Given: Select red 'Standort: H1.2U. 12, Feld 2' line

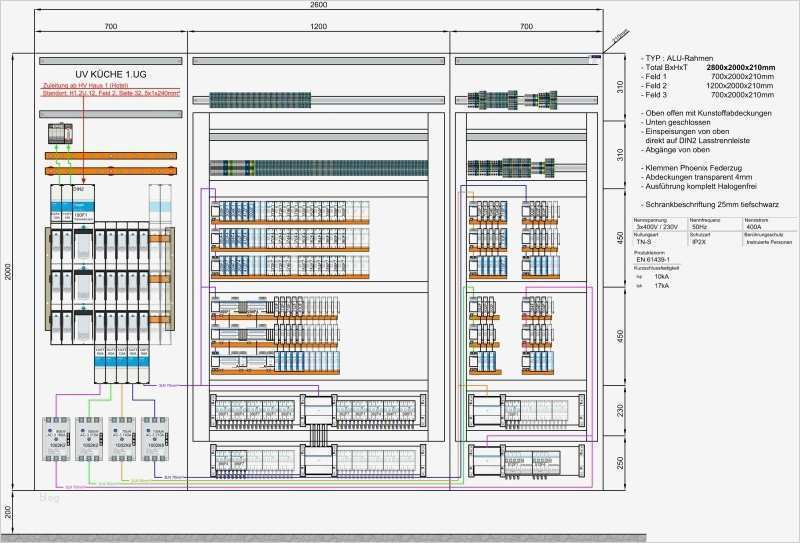Looking at the screenshot, I should click(x=110, y=93).
